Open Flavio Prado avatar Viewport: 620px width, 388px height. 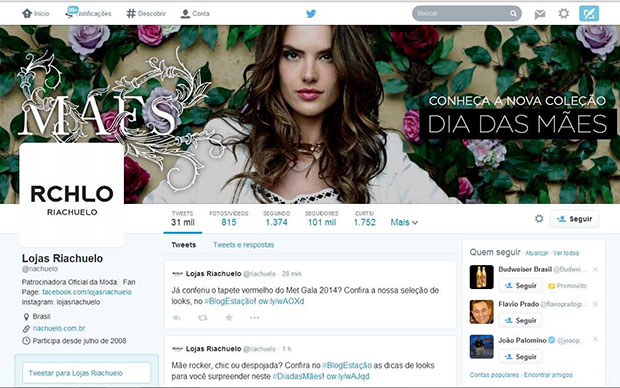(x=482, y=312)
